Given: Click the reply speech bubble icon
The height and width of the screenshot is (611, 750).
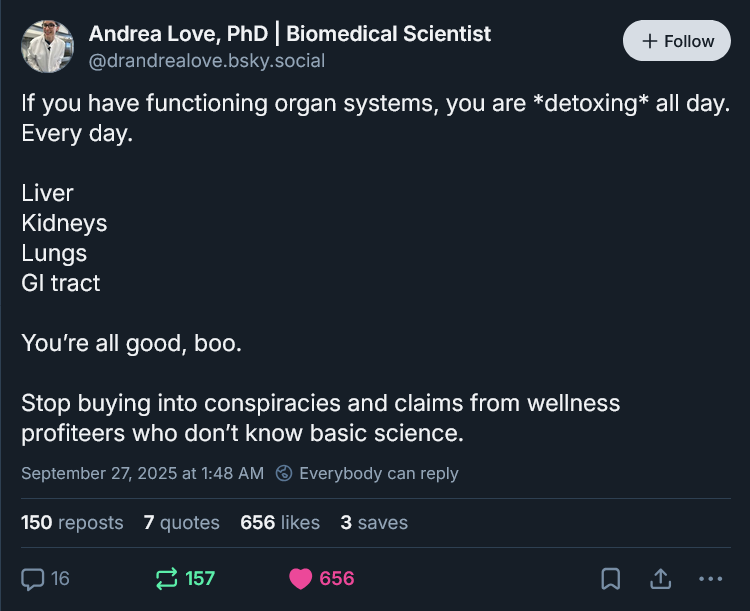Looking at the screenshot, I should pyautogui.click(x=33, y=578).
